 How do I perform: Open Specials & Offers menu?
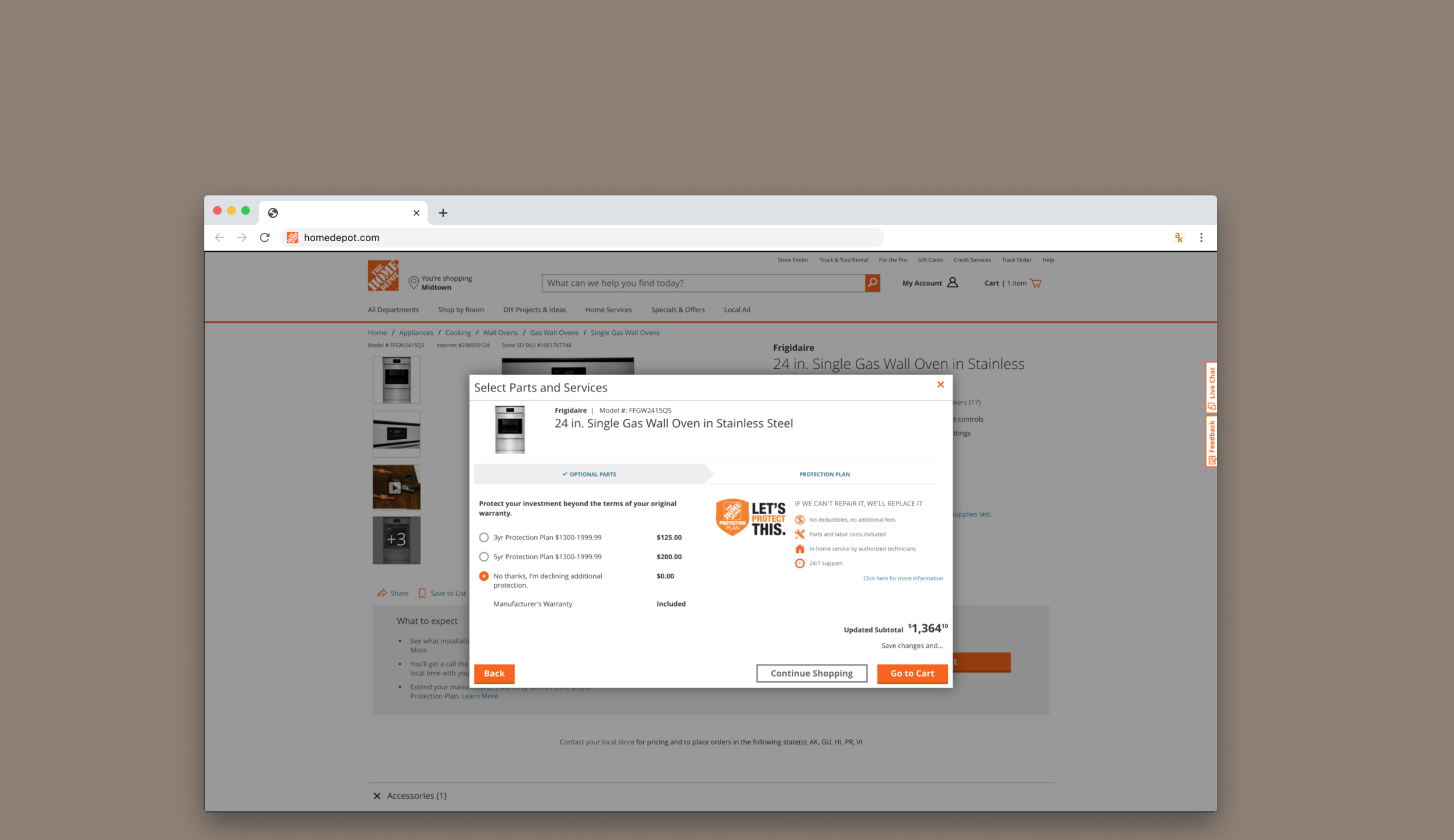tap(678, 310)
